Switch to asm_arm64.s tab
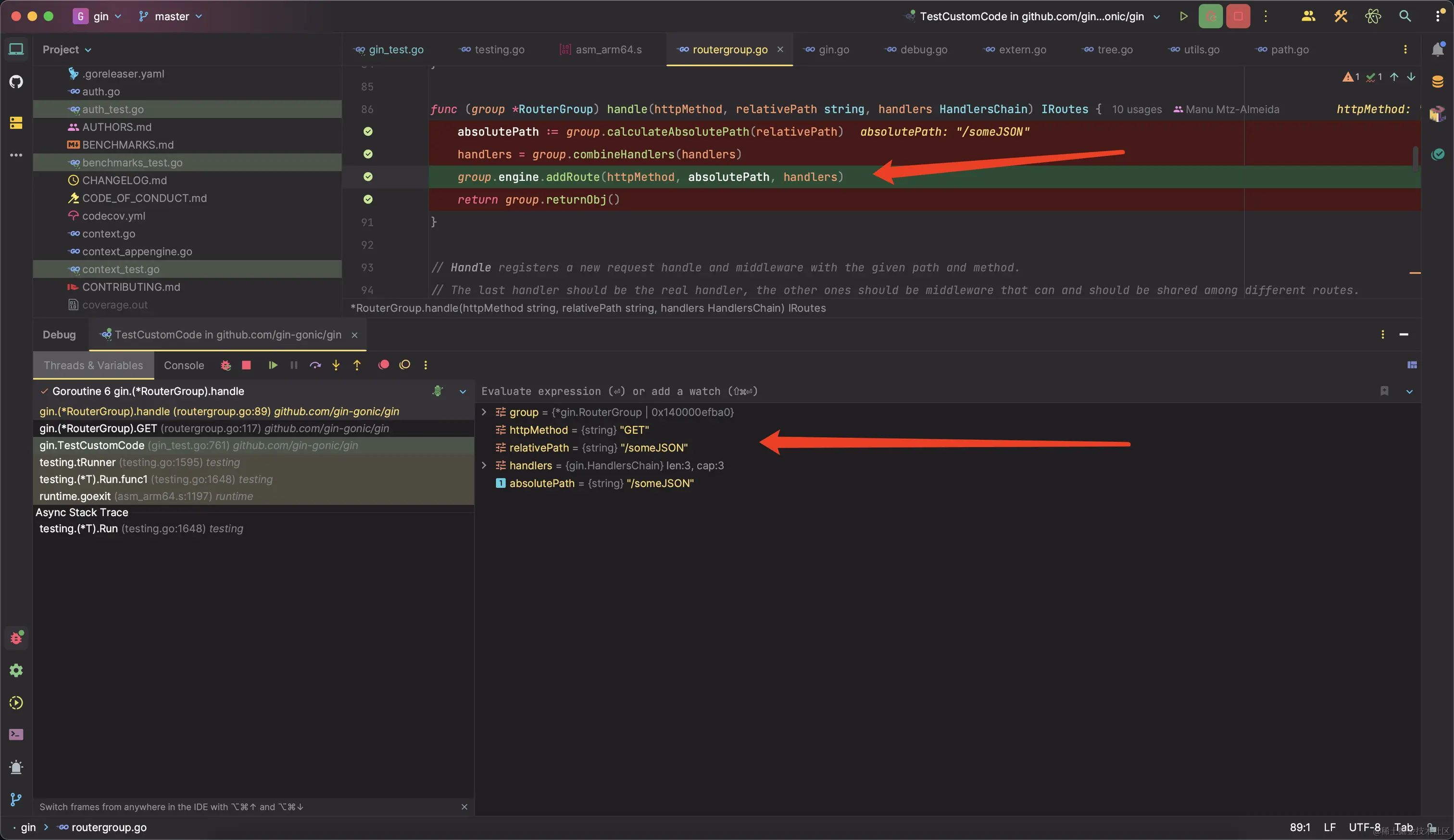This screenshot has width=1454, height=840. point(601,50)
